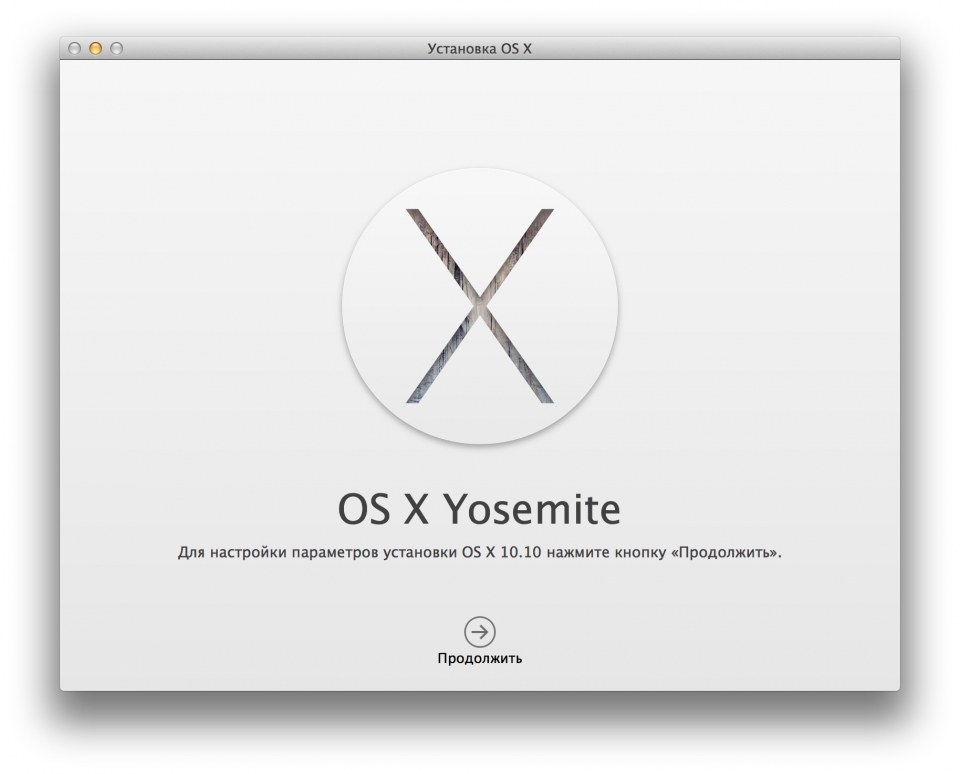Click the OS X Yosemite heading

click(x=479, y=509)
